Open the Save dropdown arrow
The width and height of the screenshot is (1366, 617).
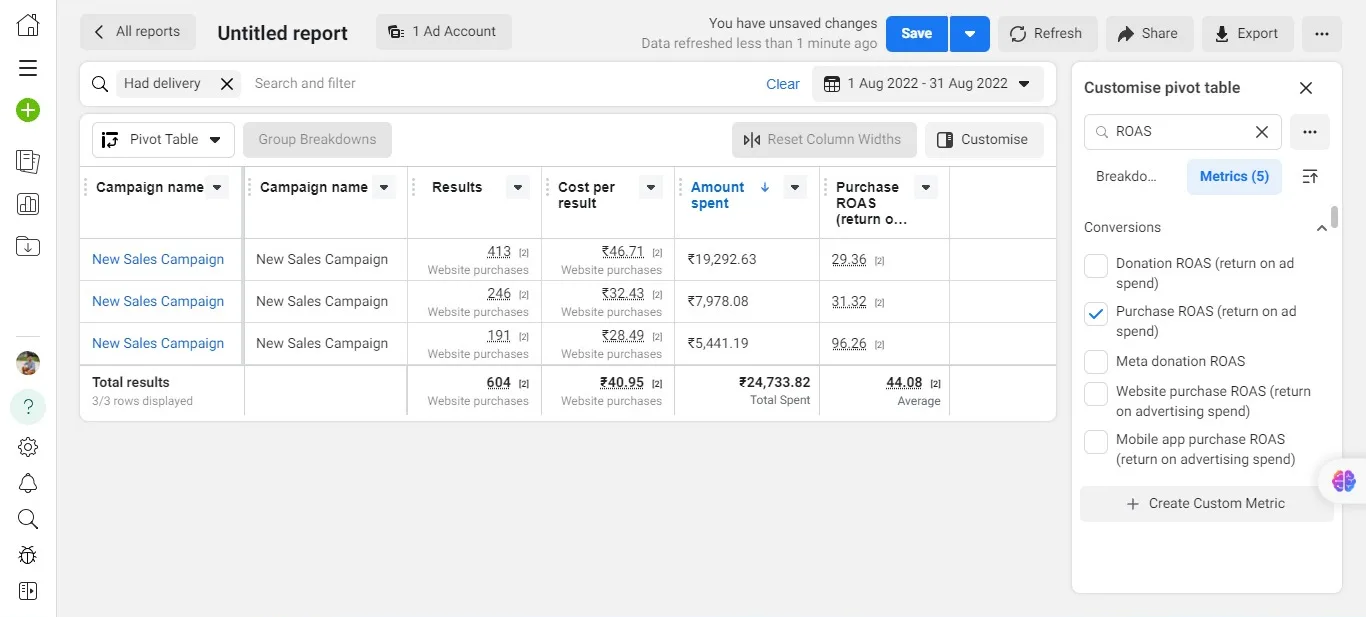[x=970, y=34]
